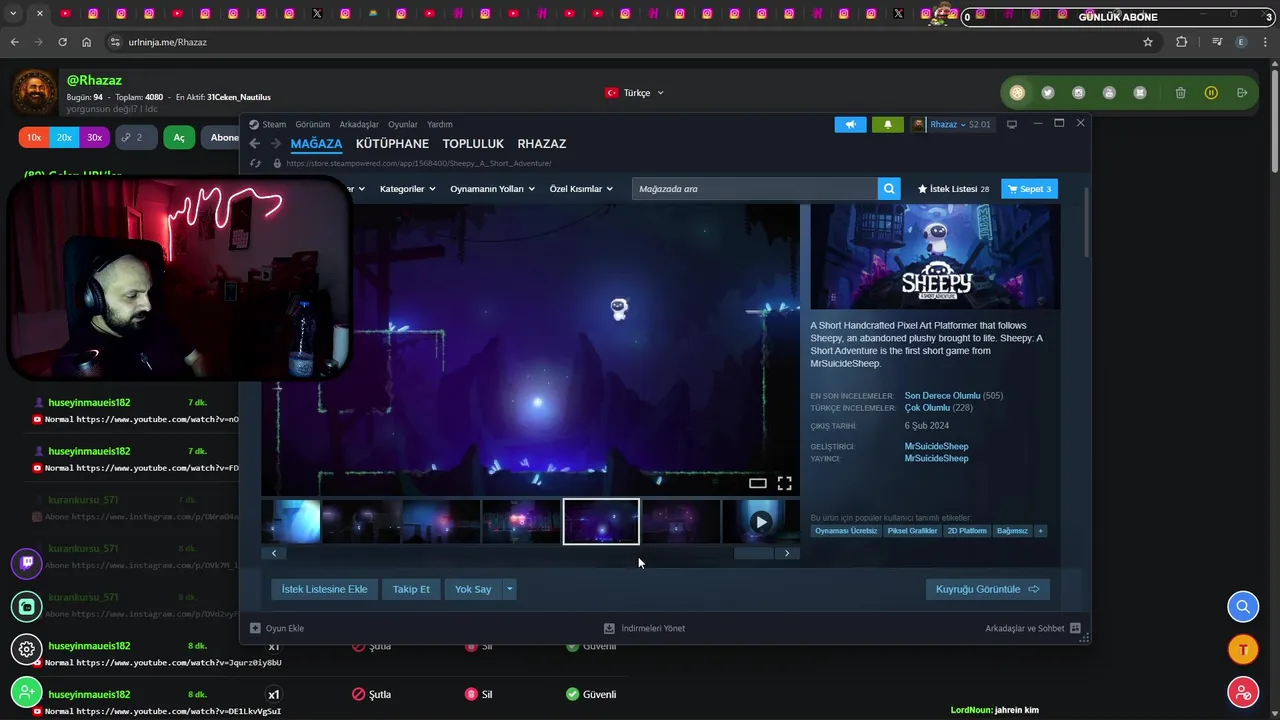
Task: Click the add-user sidebar icon
Action: [27, 692]
